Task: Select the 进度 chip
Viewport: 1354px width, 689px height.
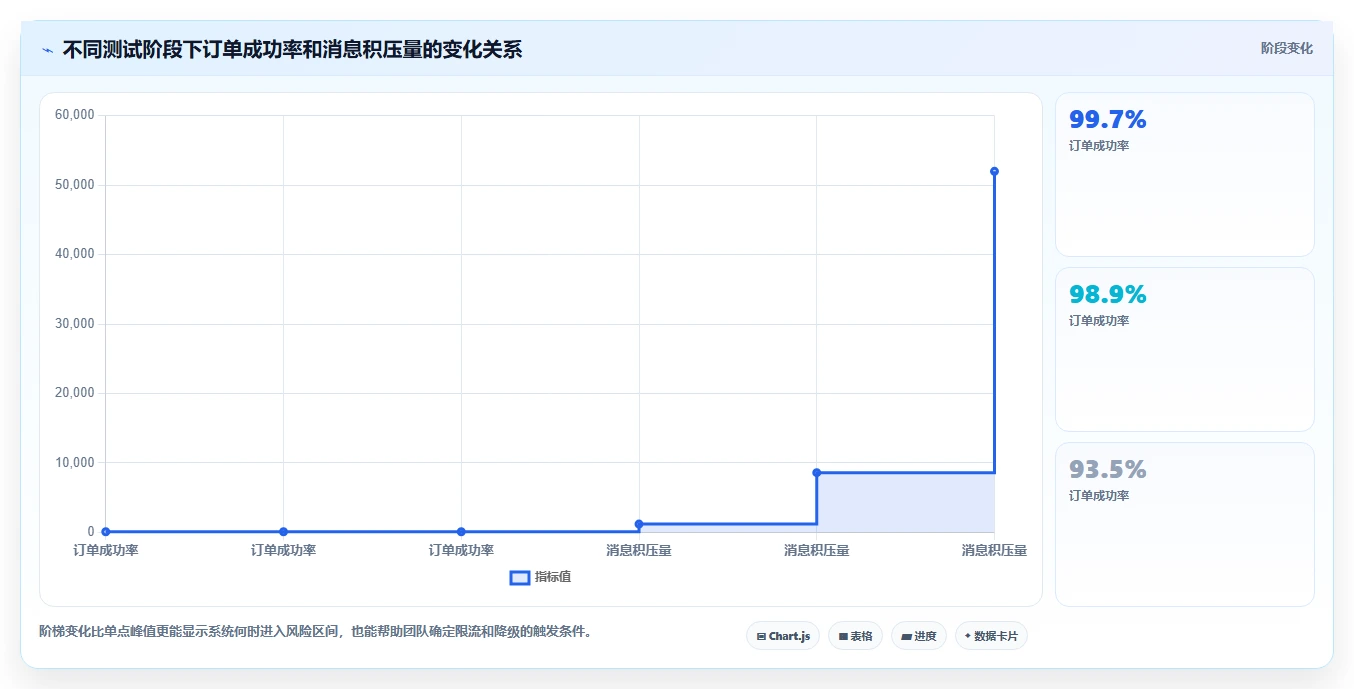Action: tap(919, 636)
